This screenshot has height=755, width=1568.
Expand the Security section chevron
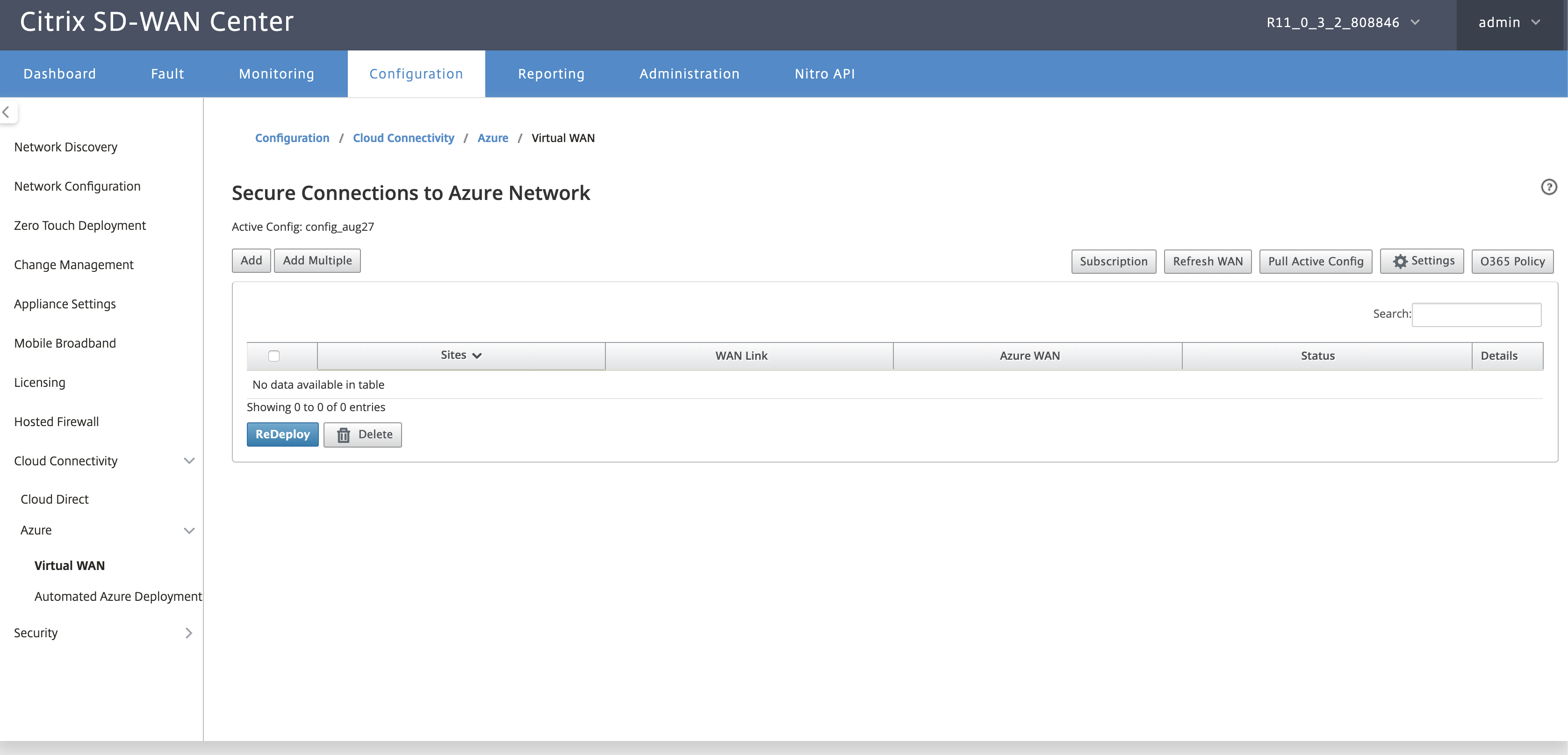point(189,633)
